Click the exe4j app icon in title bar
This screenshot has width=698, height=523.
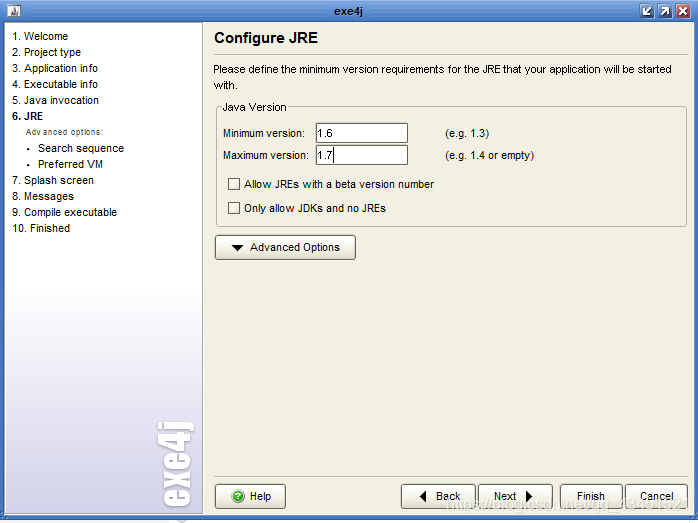pos(14,11)
